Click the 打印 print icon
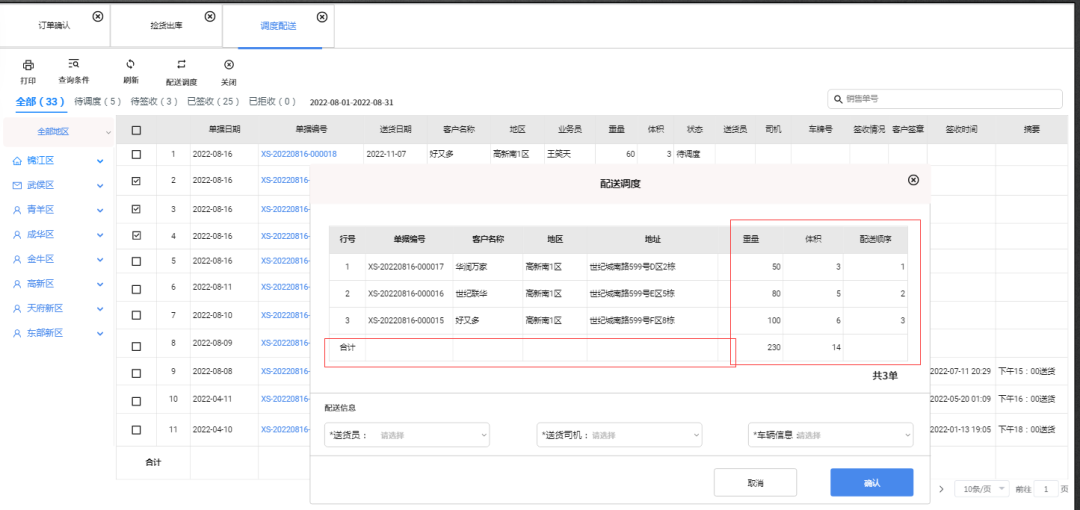The image size is (1080, 510). 28,65
